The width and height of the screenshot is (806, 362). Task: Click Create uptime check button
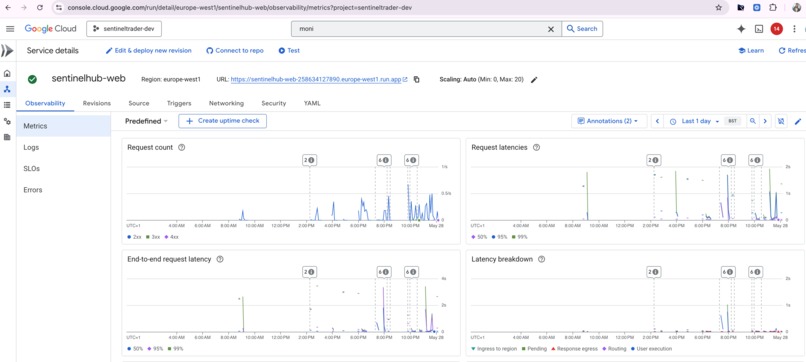(223, 121)
